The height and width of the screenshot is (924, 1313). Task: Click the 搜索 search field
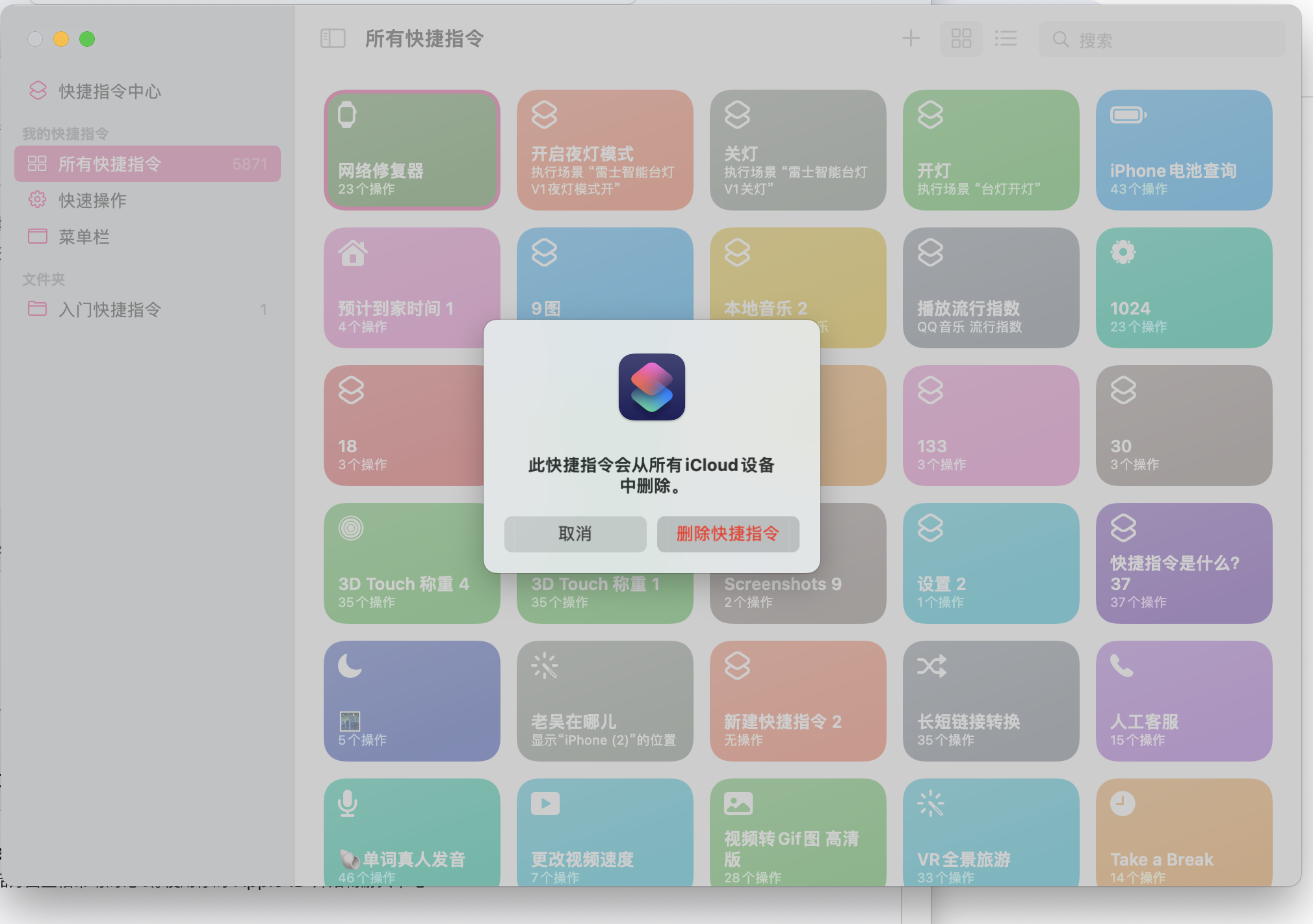pyautogui.click(x=1161, y=40)
